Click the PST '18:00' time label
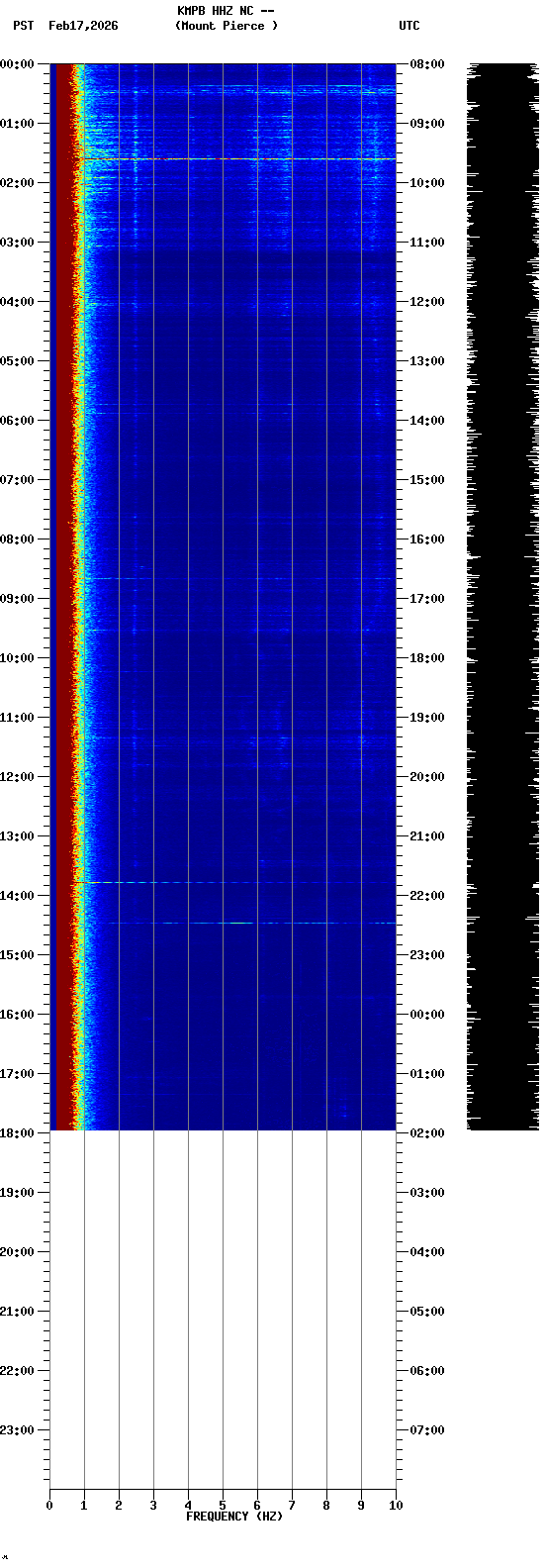This screenshot has height=1568, width=546. coord(18,1133)
